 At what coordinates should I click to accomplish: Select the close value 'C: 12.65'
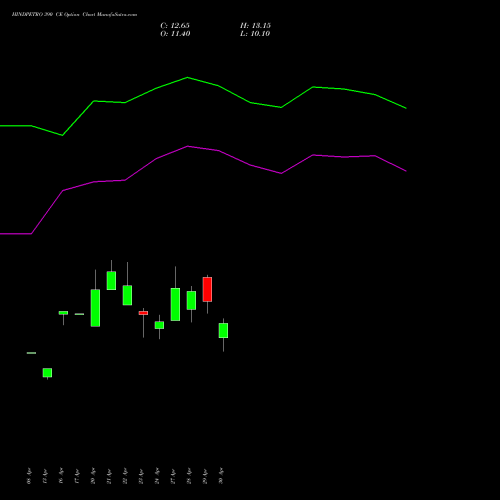[x=175, y=26]
